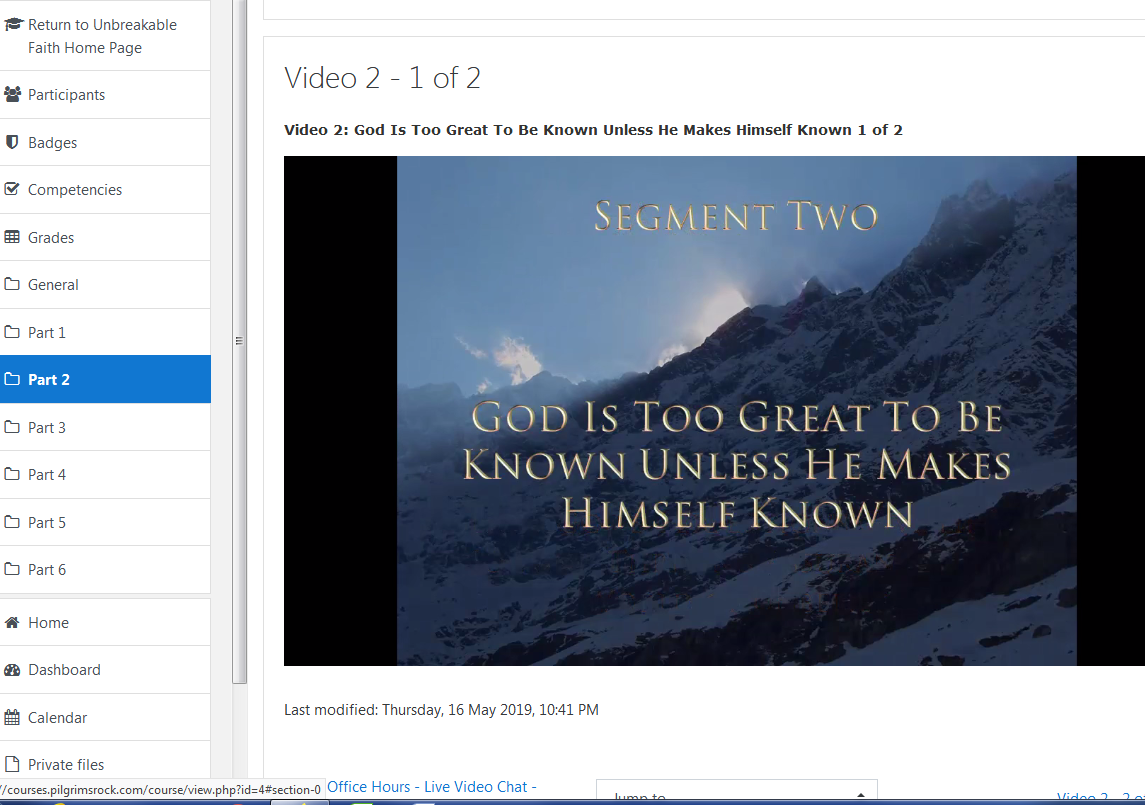Click the Competencies checkmark icon
The width and height of the screenshot is (1145, 805).
[x=13, y=190]
